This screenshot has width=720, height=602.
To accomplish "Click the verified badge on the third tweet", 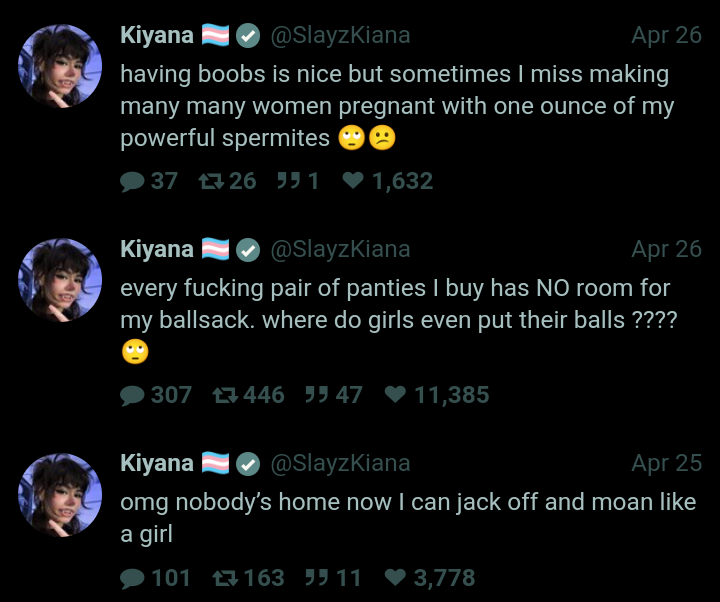I will pos(248,464).
